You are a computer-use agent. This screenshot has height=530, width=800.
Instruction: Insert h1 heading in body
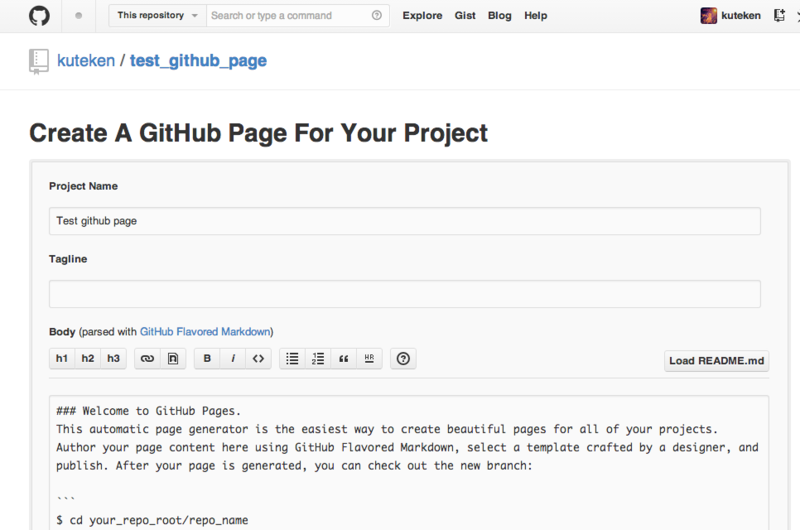pos(62,359)
